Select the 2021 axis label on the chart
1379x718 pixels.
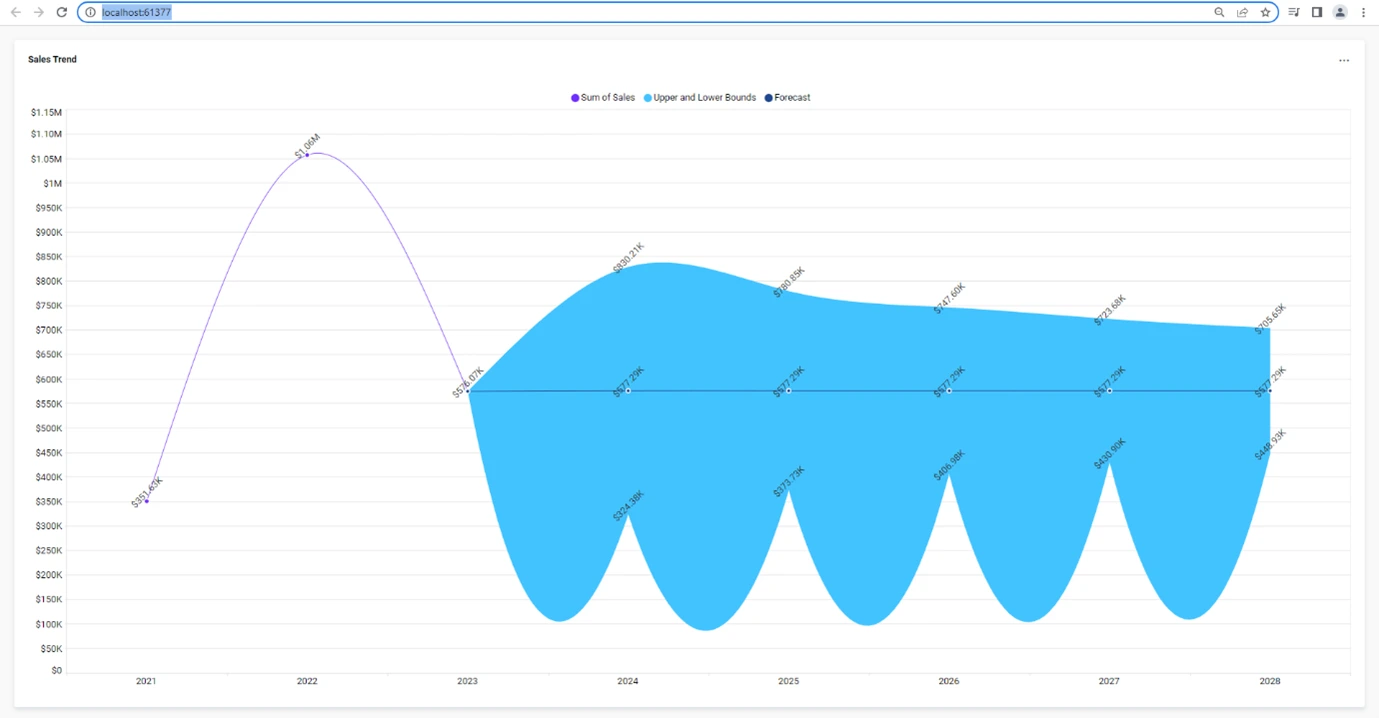click(x=146, y=681)
